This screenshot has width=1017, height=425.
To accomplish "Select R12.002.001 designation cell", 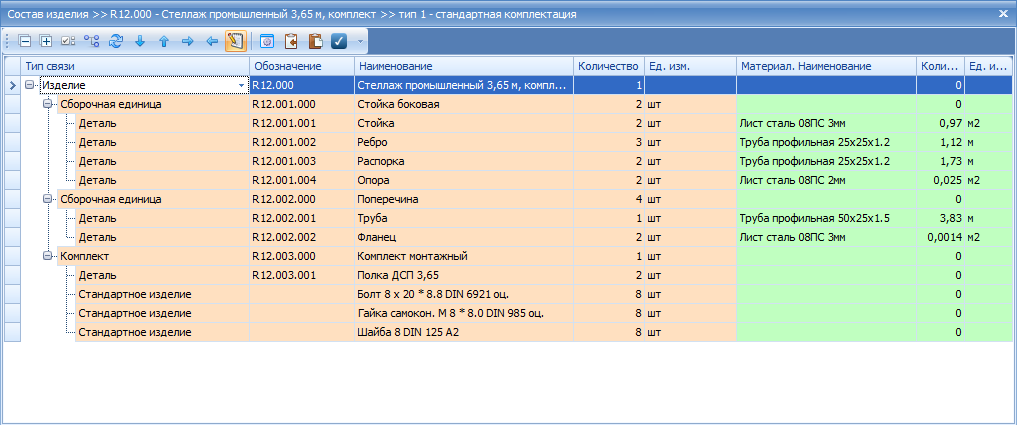I will tap(302, 219).
